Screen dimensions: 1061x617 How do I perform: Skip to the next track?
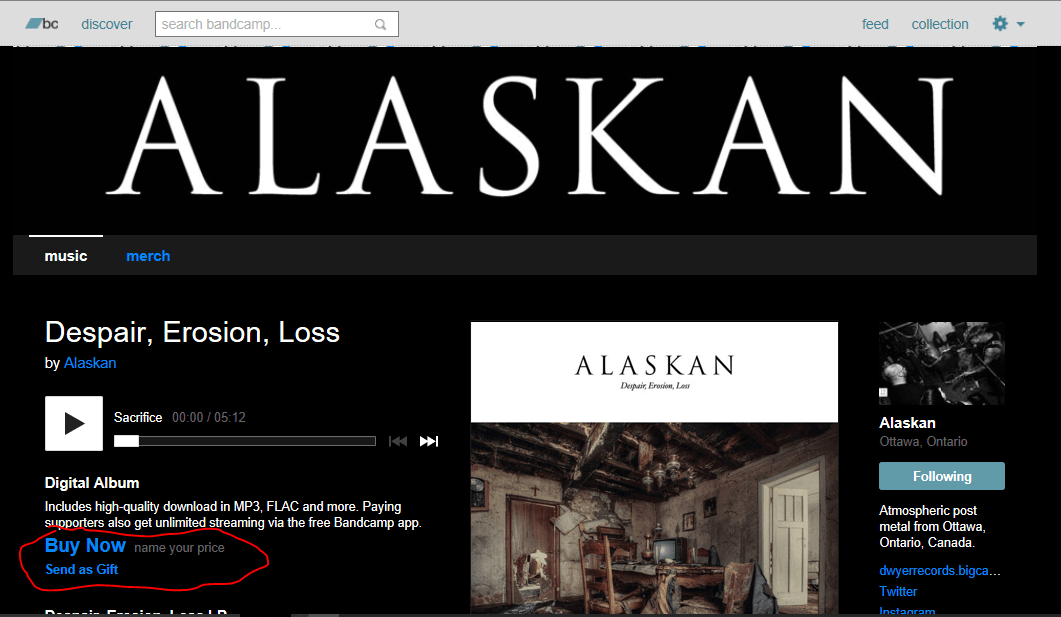click(429, 441)
